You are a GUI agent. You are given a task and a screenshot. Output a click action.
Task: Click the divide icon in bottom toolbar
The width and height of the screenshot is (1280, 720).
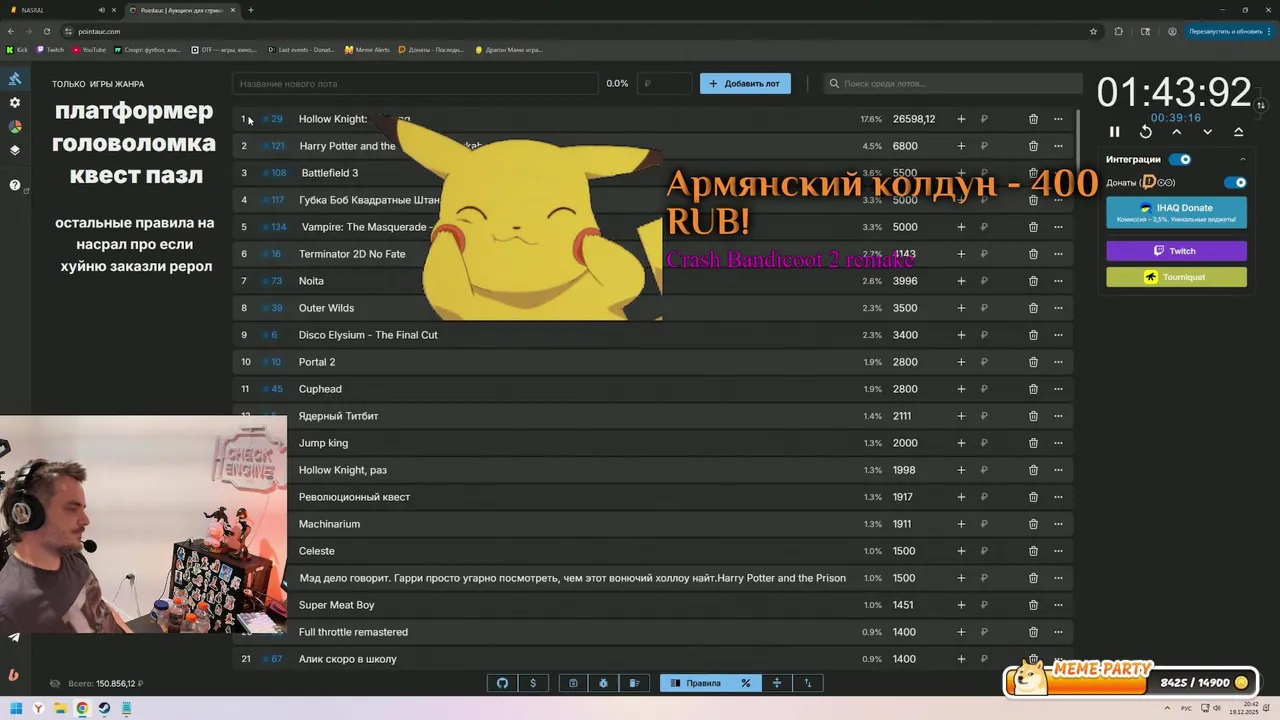(777, 683)
